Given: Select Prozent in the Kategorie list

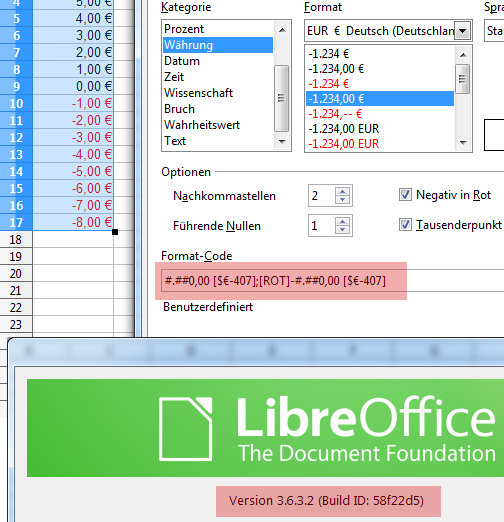Looking at the screenshot, I should tap(218, 29).
